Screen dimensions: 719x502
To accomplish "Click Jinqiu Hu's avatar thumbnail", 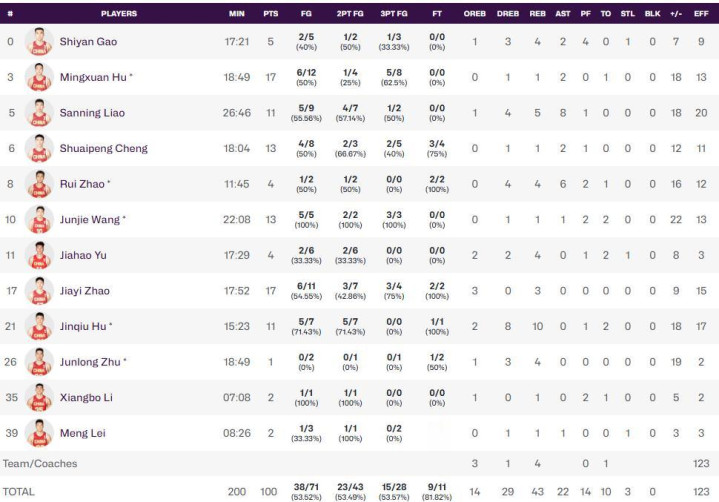I will coord(39,326).
